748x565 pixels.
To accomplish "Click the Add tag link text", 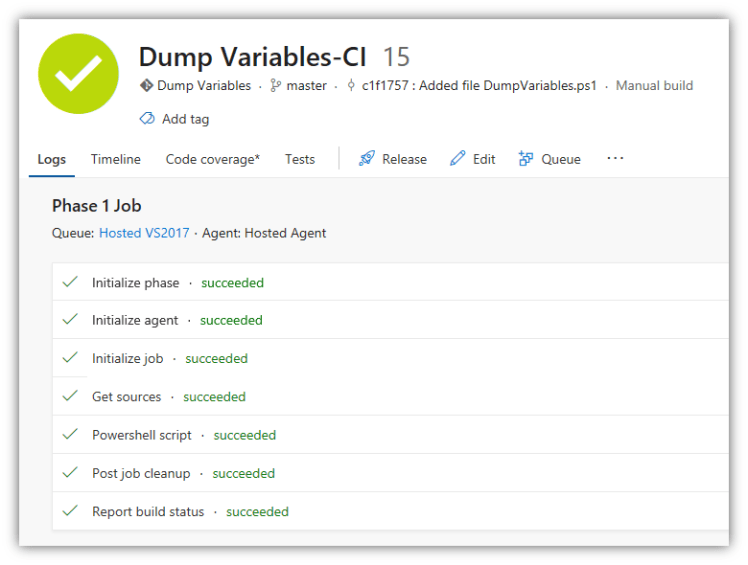I will click(x=185, y=119).
